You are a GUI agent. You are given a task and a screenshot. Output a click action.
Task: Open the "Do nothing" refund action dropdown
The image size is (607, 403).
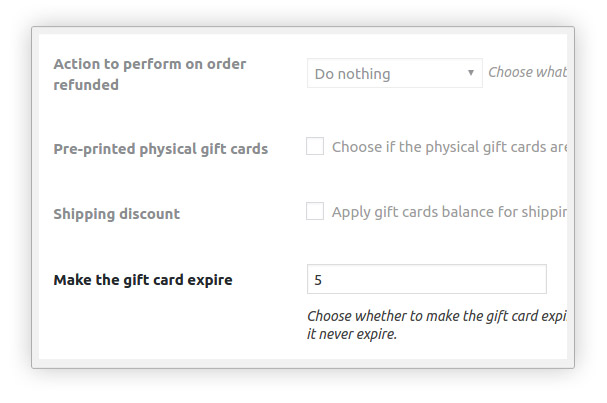[395, 73]
